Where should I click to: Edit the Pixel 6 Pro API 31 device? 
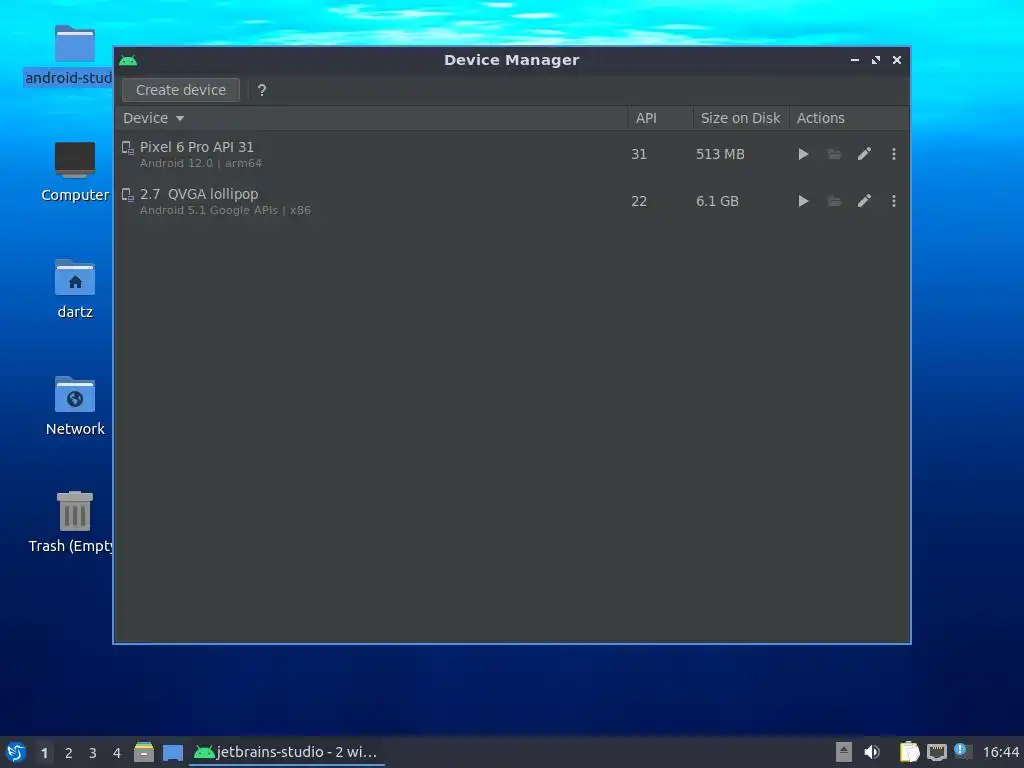pyautogui.click(x=864, y=154)
